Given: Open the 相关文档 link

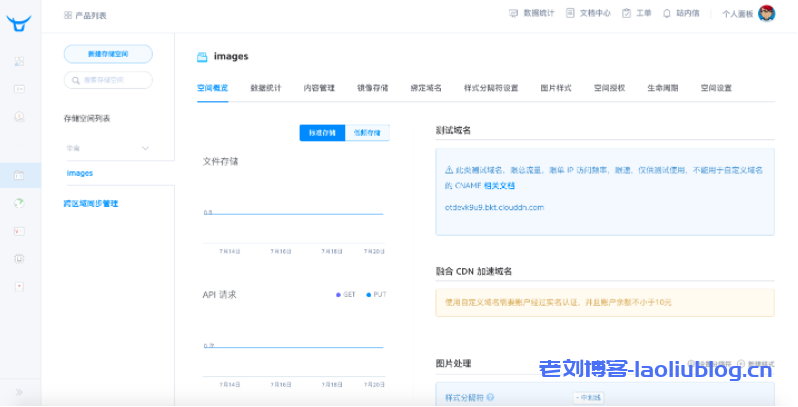Looking at the screenshot, I should 500,185.
